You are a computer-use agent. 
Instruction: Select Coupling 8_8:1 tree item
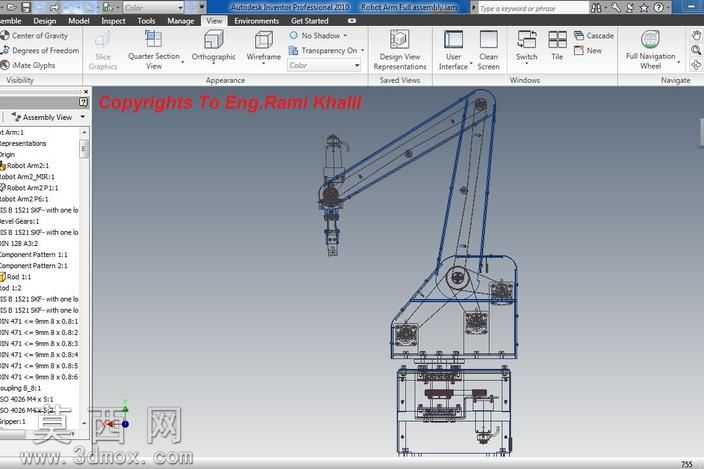click(x=20, y=388)
